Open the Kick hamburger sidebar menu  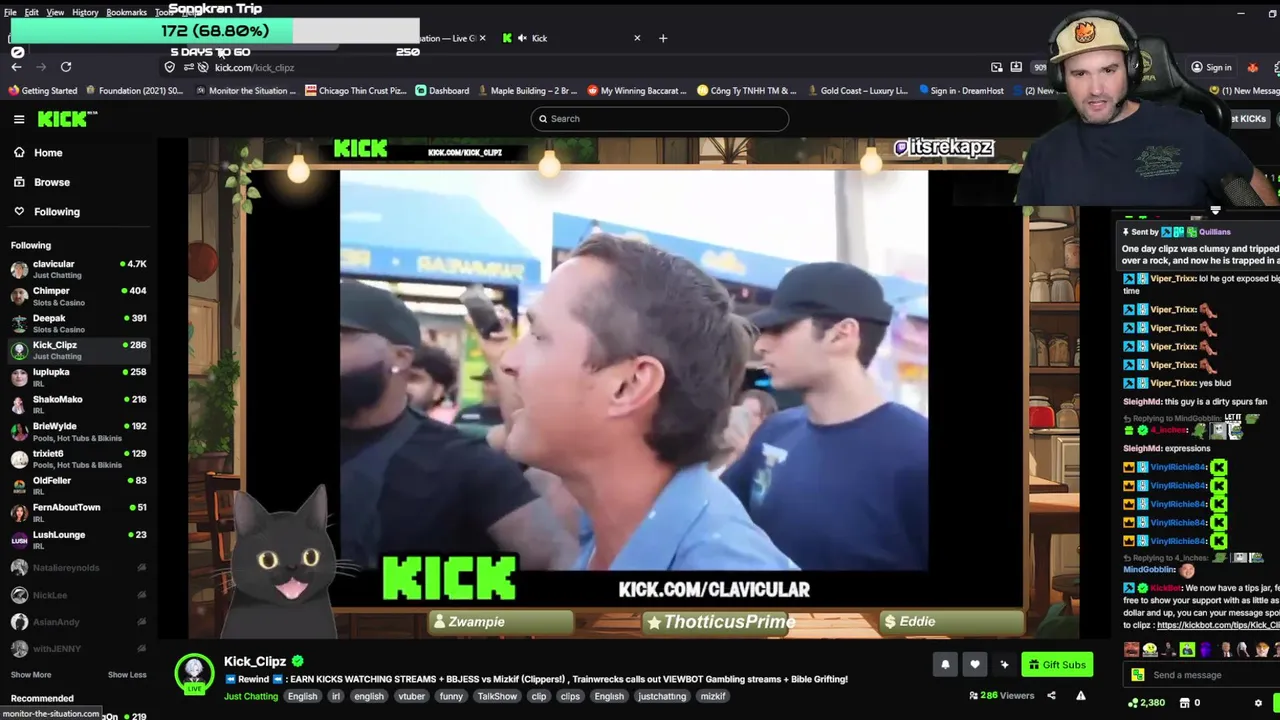coord(19,119)
